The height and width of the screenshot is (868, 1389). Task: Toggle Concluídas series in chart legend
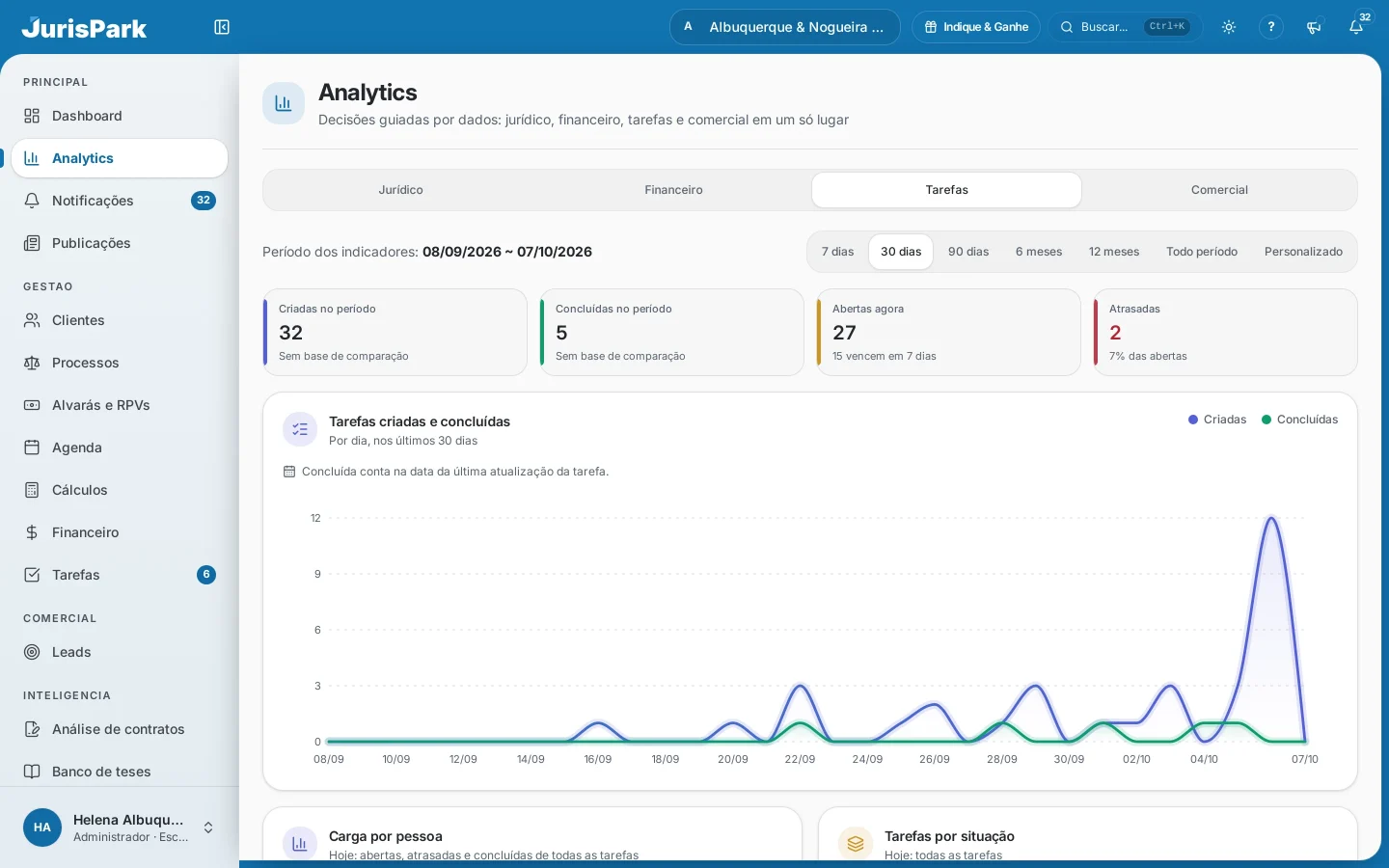click(1299, 420)
